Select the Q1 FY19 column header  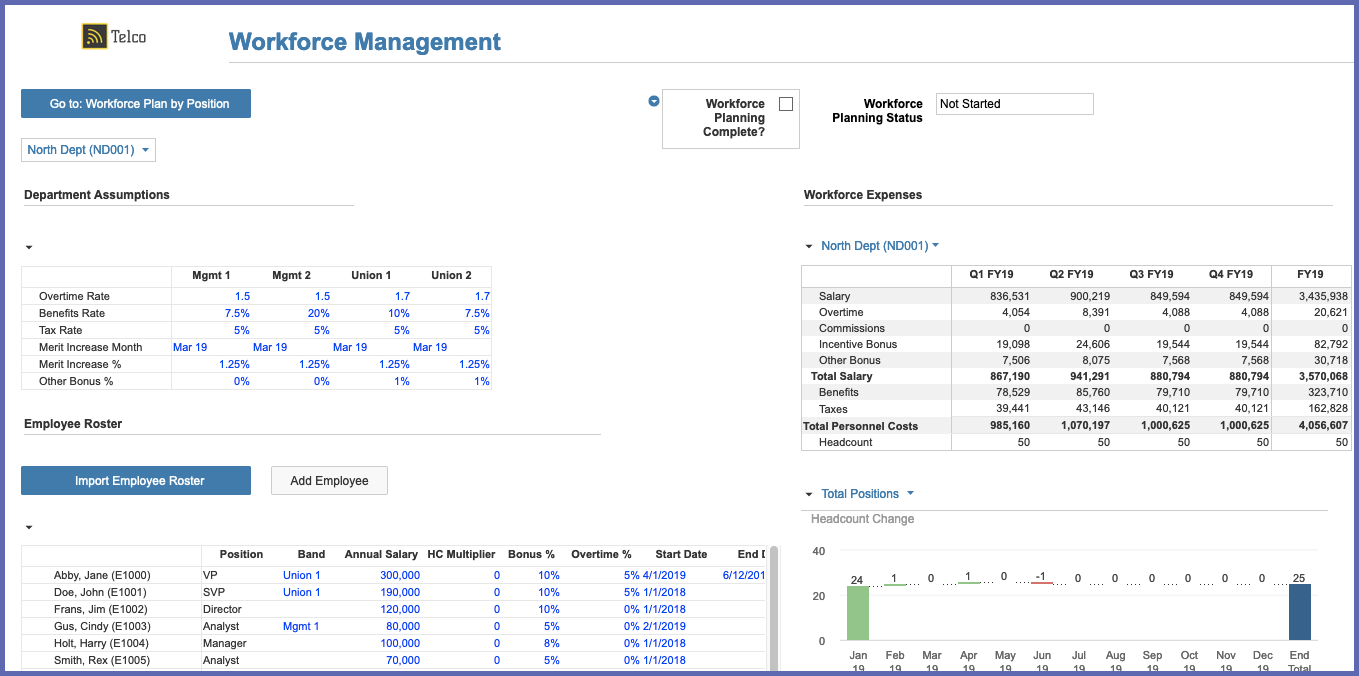click(x=991, y=274)
